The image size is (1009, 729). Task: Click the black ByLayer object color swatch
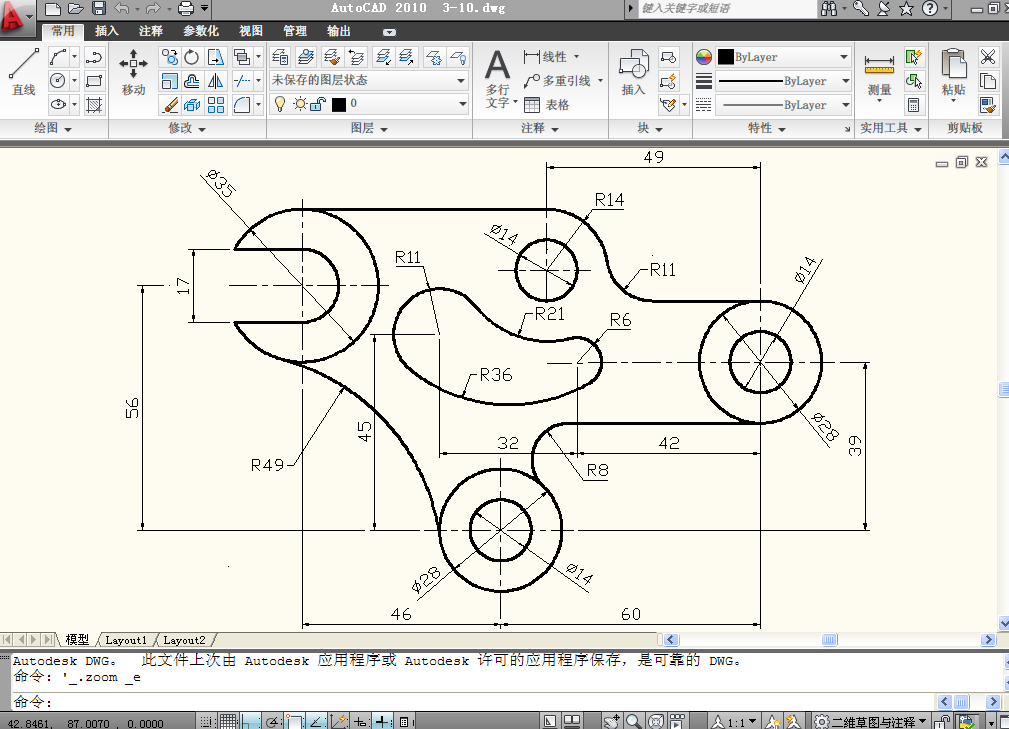point(726,57)
